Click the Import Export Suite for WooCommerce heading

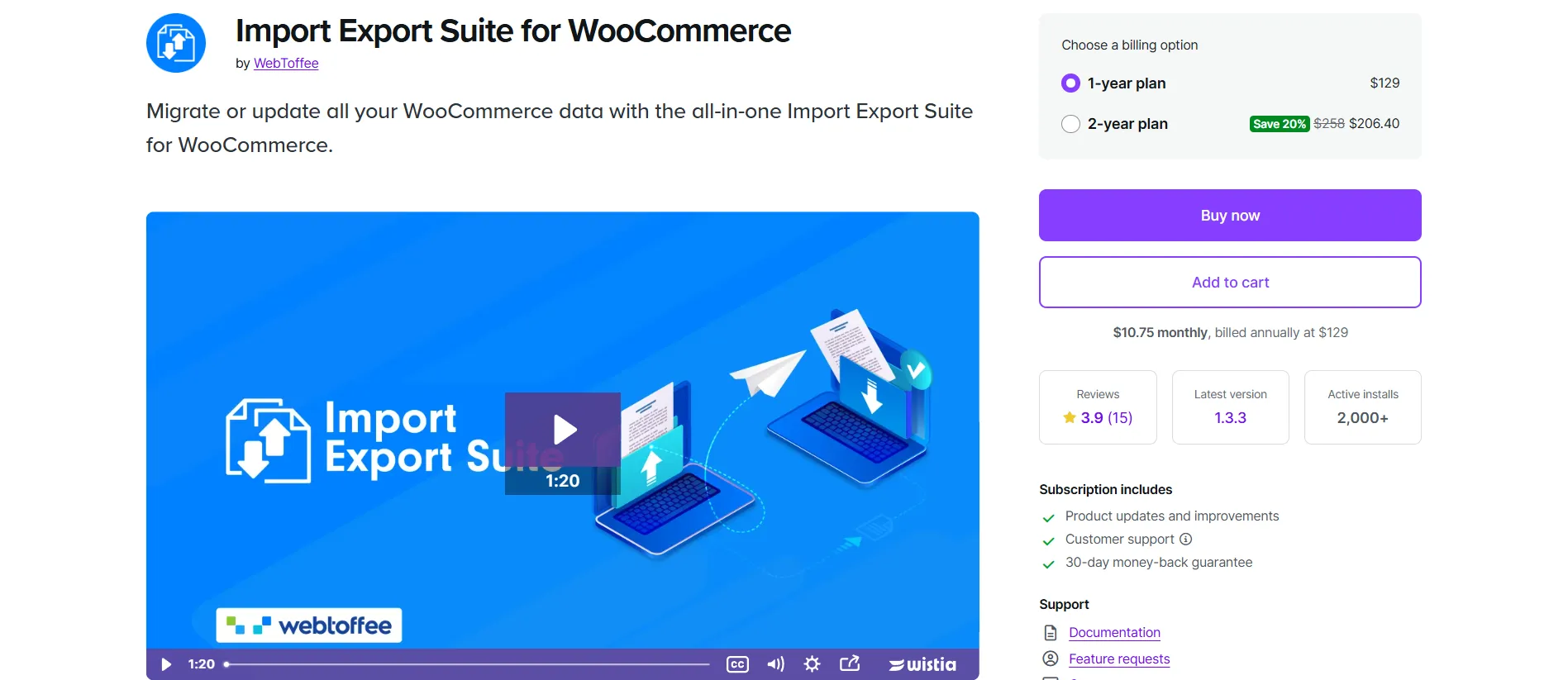513,31
